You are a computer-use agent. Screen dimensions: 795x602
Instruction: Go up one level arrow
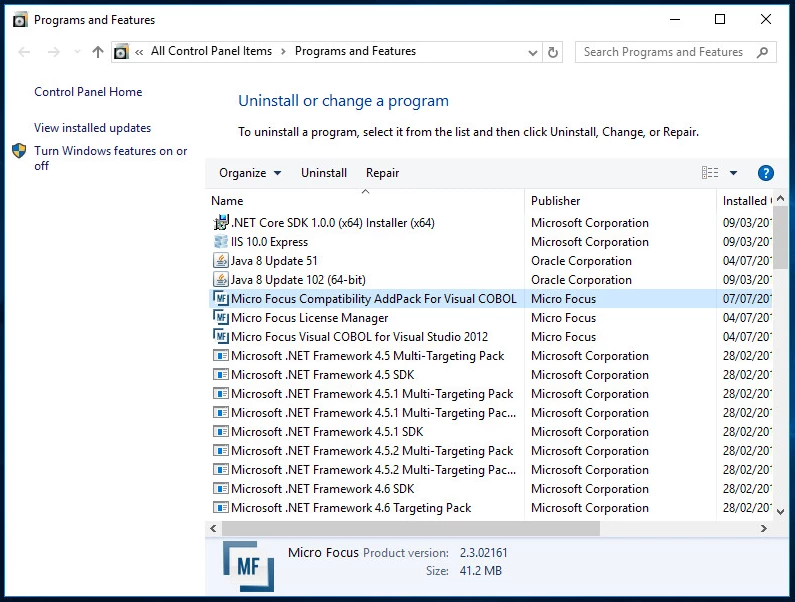click(98, 52)
